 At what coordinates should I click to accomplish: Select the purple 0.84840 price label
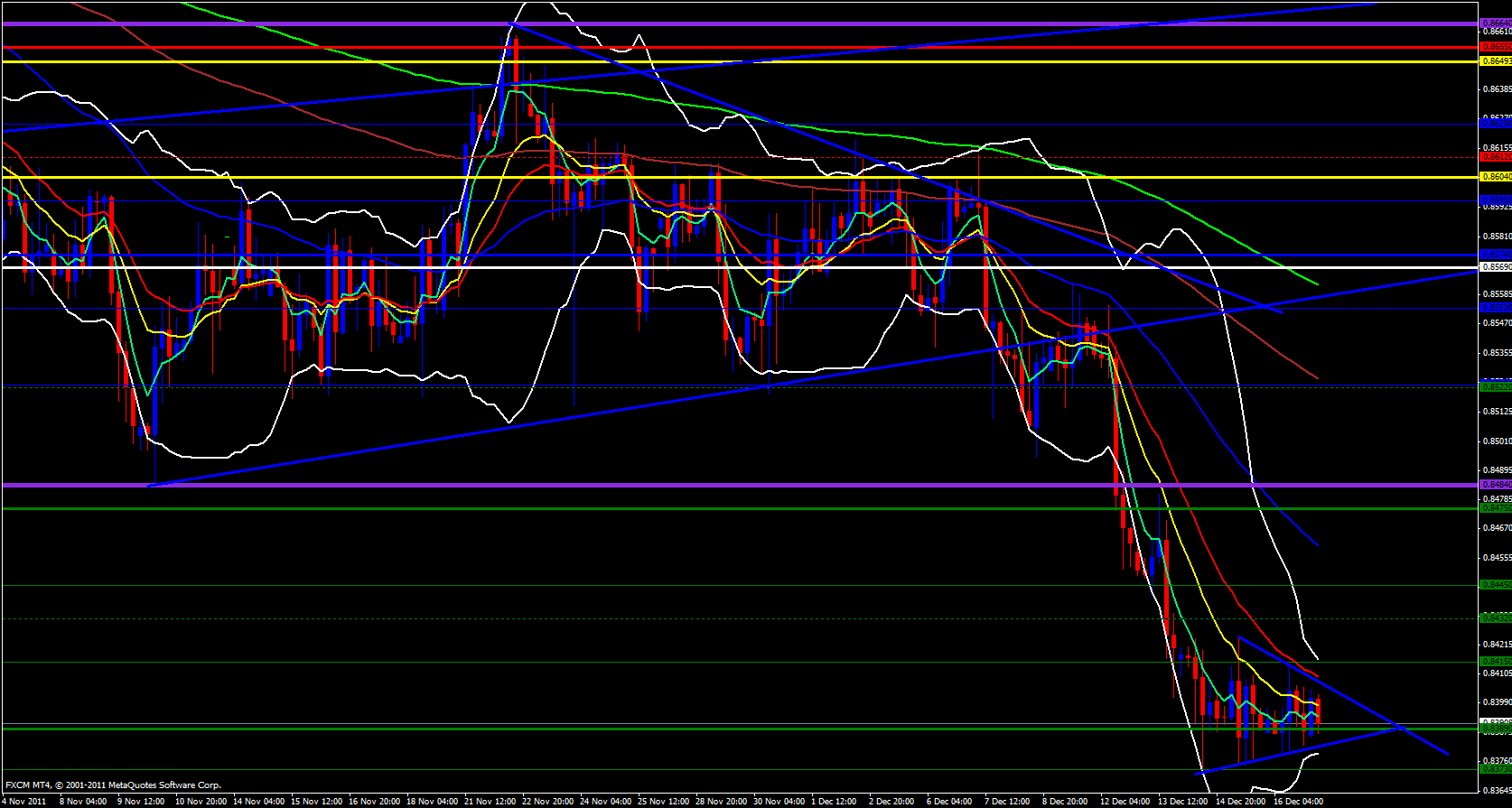[x=1495, y=485]
